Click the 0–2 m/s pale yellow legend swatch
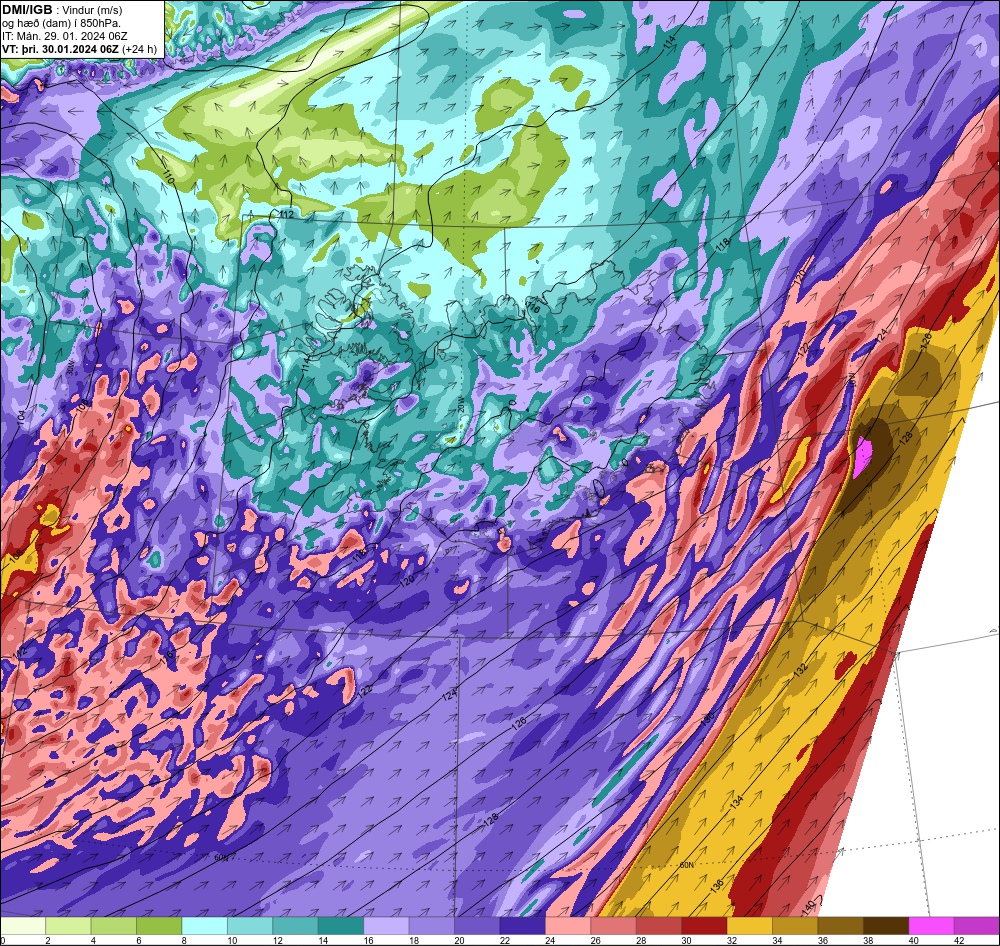 click(x=23, y=926)
